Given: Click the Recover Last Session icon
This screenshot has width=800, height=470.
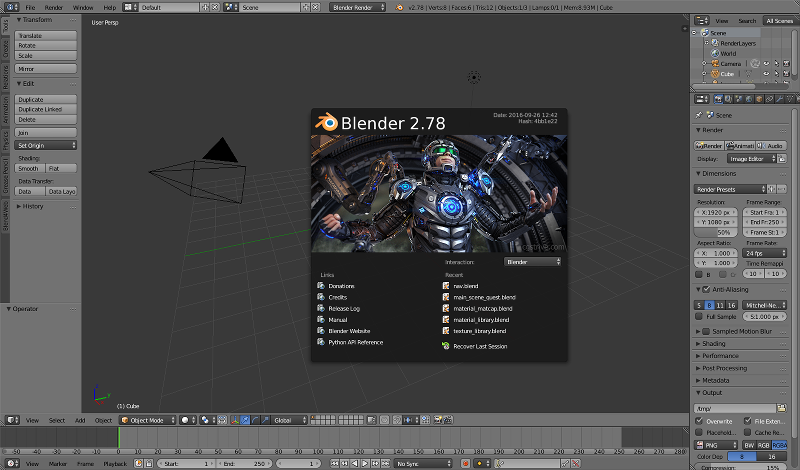Looking at the screenshot, I should coord(446,346).
